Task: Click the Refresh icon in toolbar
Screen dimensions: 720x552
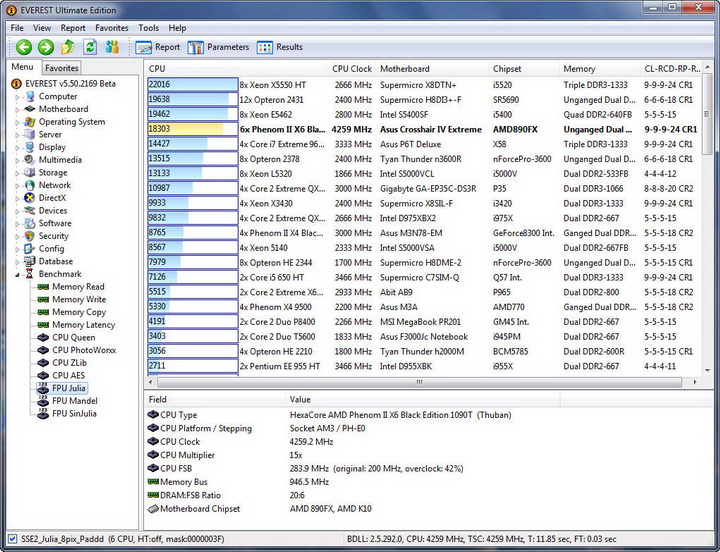Action: [90, 47]
